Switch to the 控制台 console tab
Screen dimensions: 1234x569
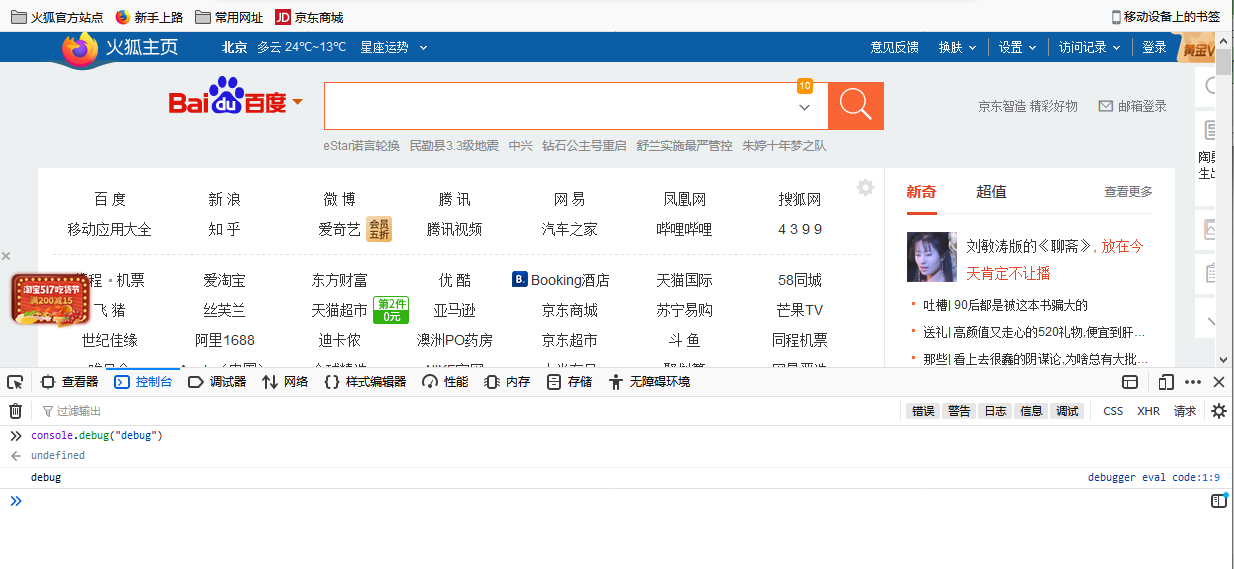pos(144,382)
